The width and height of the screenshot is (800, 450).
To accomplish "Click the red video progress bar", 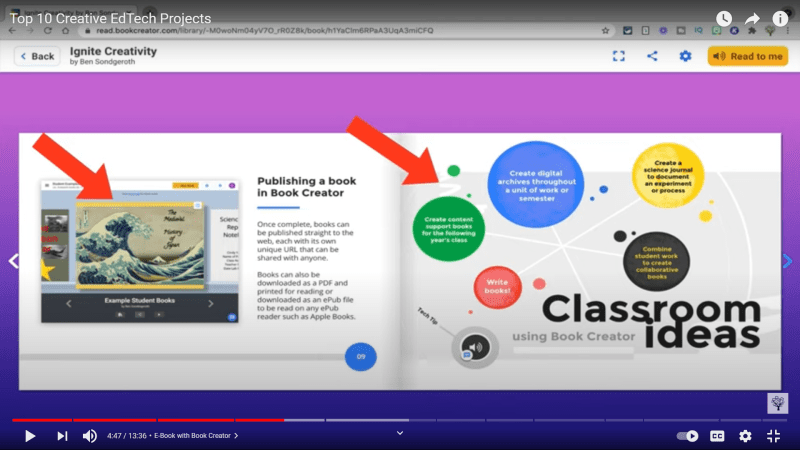I will (150, 420).
